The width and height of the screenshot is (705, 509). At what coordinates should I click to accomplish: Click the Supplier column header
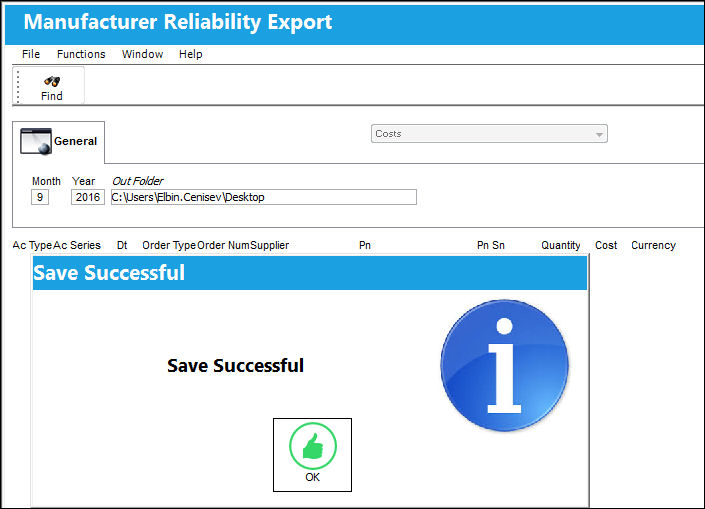[x=269, y=245]
